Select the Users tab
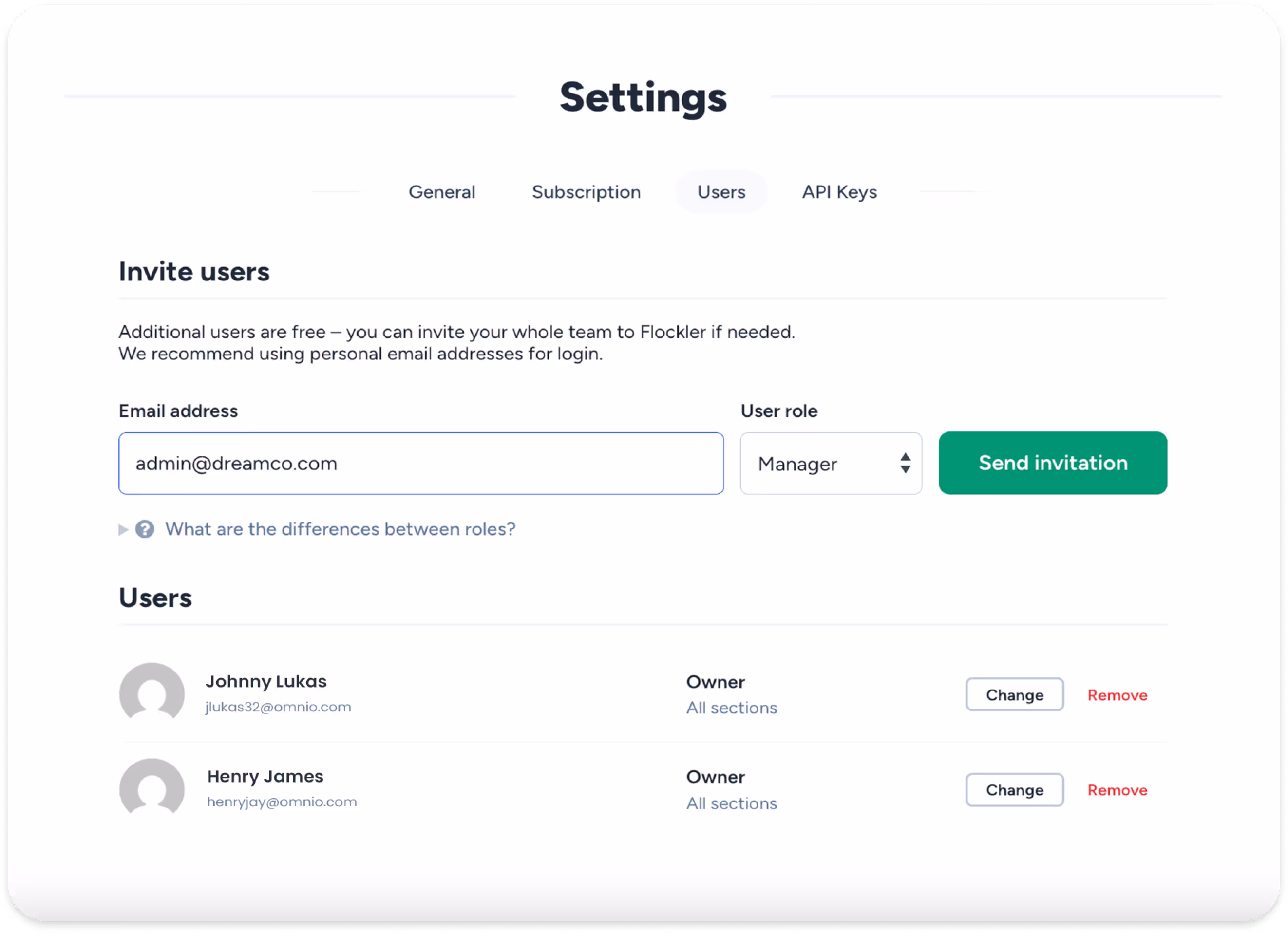This screenshot has width=1288, height=933. 720,192
